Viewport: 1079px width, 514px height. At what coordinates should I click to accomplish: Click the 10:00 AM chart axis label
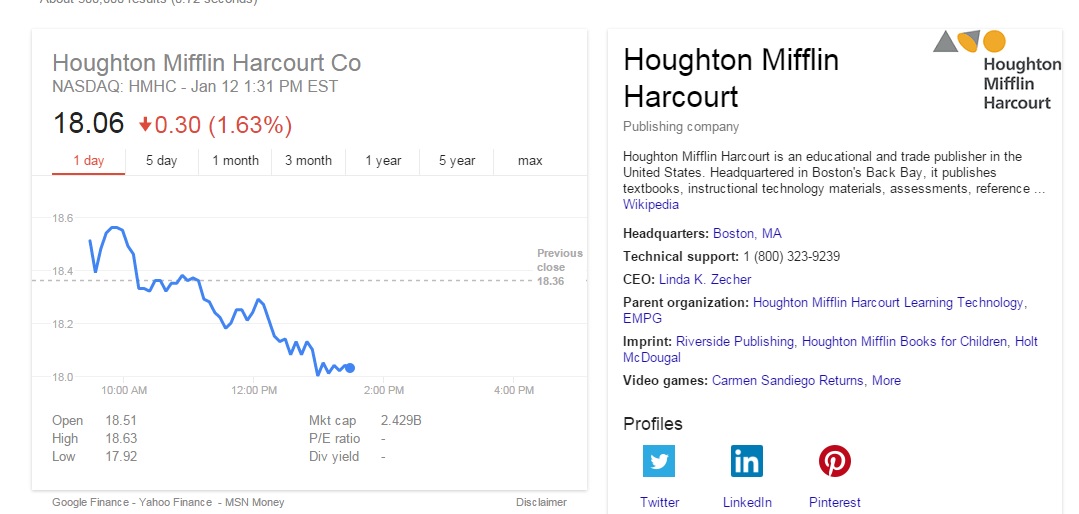(124, 390)
